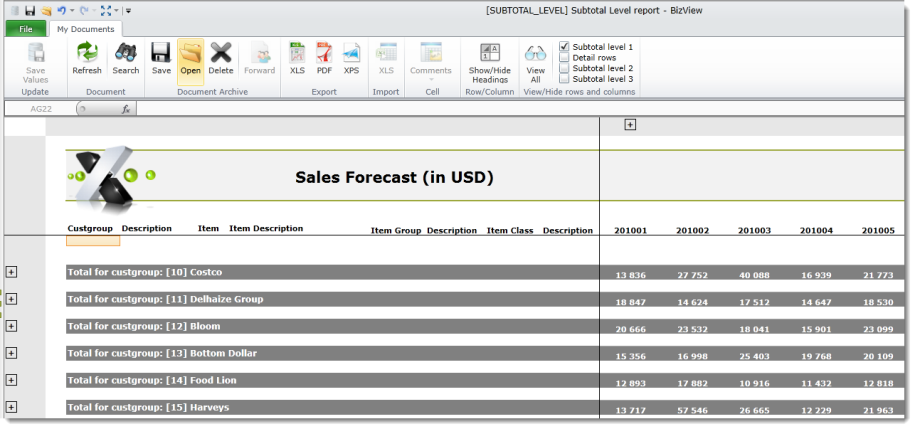Click the quick access database icon in title bar
The height and width of the screenshot is (429, 915).
point(15,11)
